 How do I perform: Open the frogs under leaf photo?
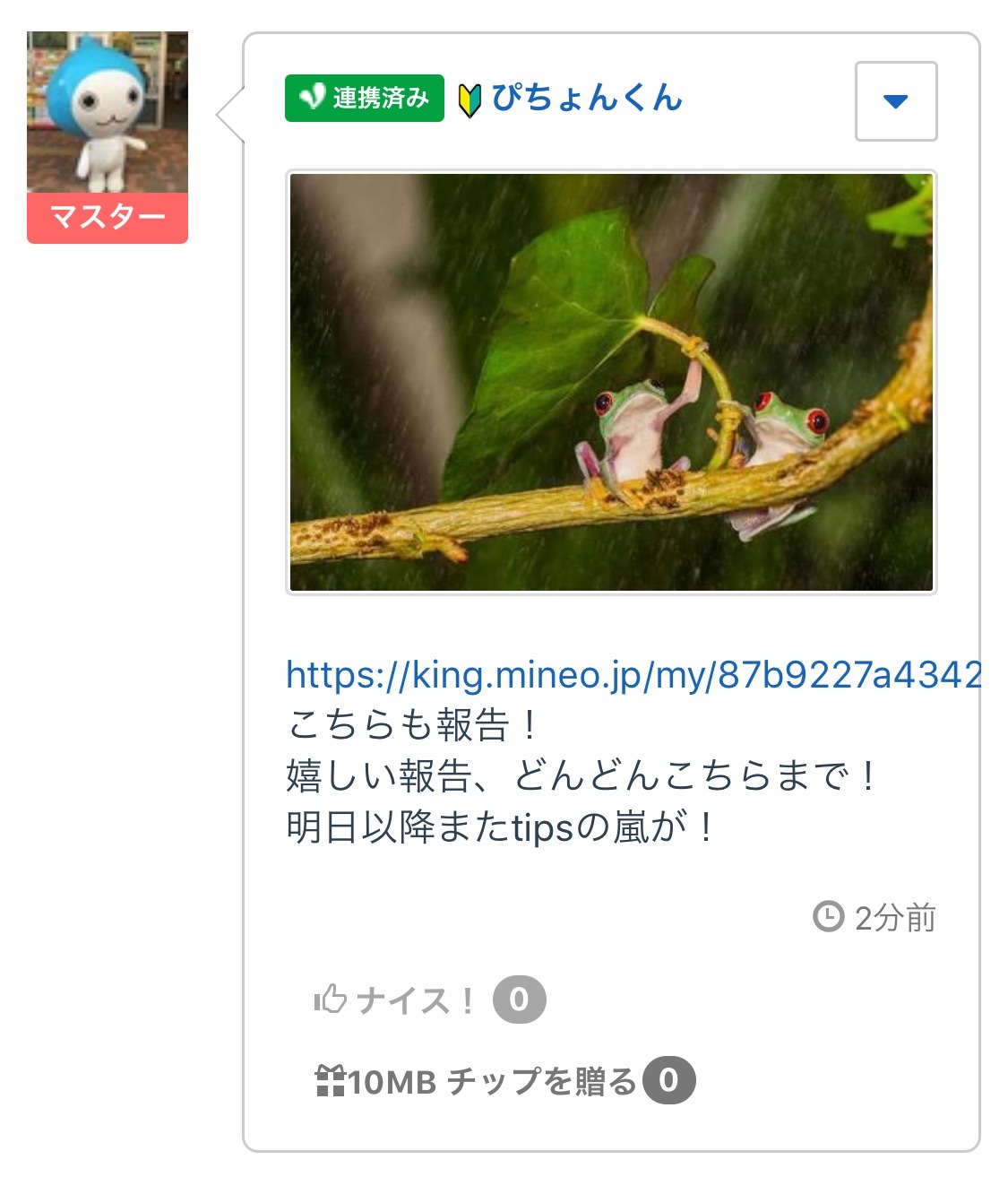(x=611, y=382)
